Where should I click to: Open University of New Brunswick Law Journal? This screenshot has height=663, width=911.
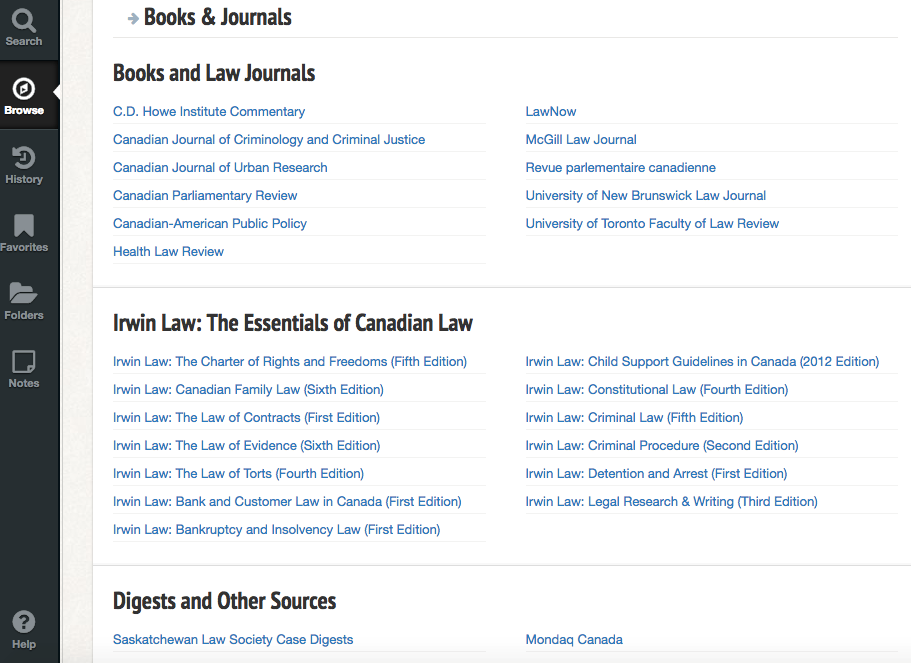pyautogui.click(x=645, y=195)
